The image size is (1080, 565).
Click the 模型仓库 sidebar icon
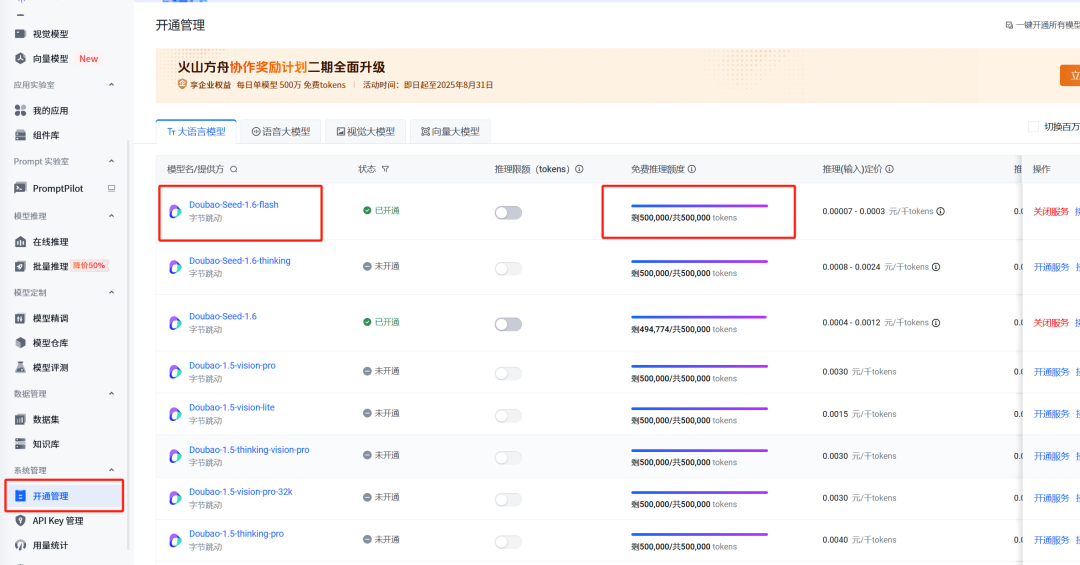tap(21, 342)
